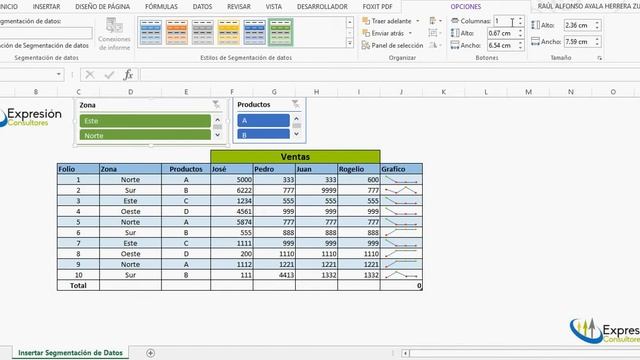Increase Tamaño Ancho with spinner
Screen dimensions: 640x360
point(597,39)
